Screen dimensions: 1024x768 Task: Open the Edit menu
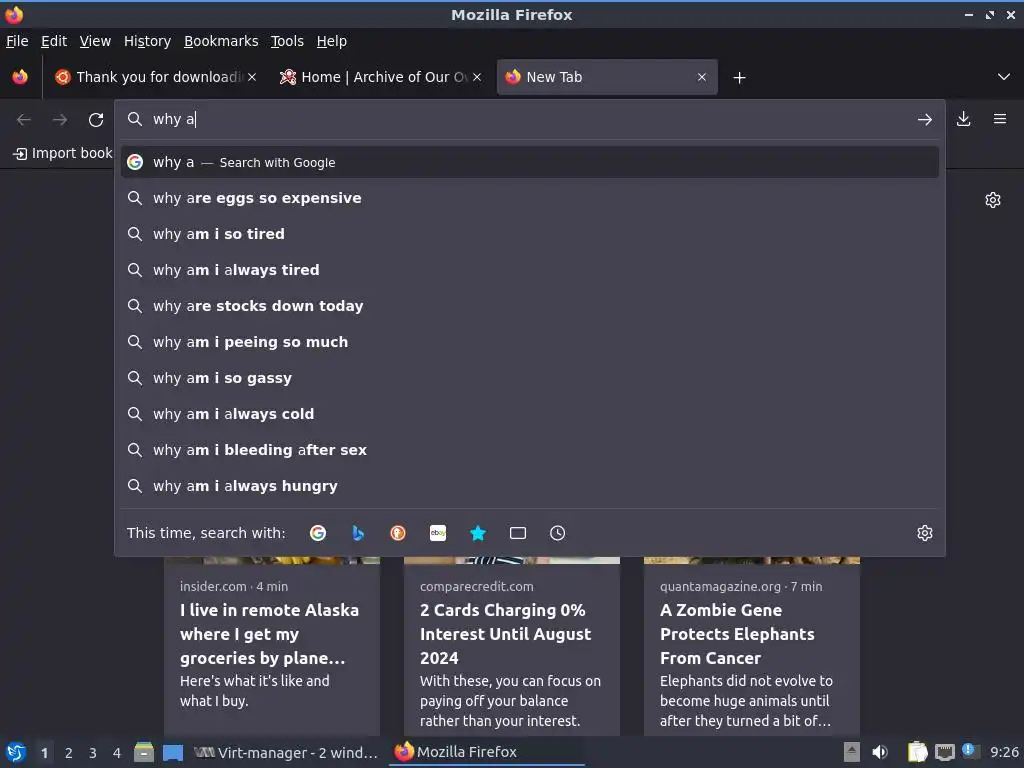click(x=54, y=41)
